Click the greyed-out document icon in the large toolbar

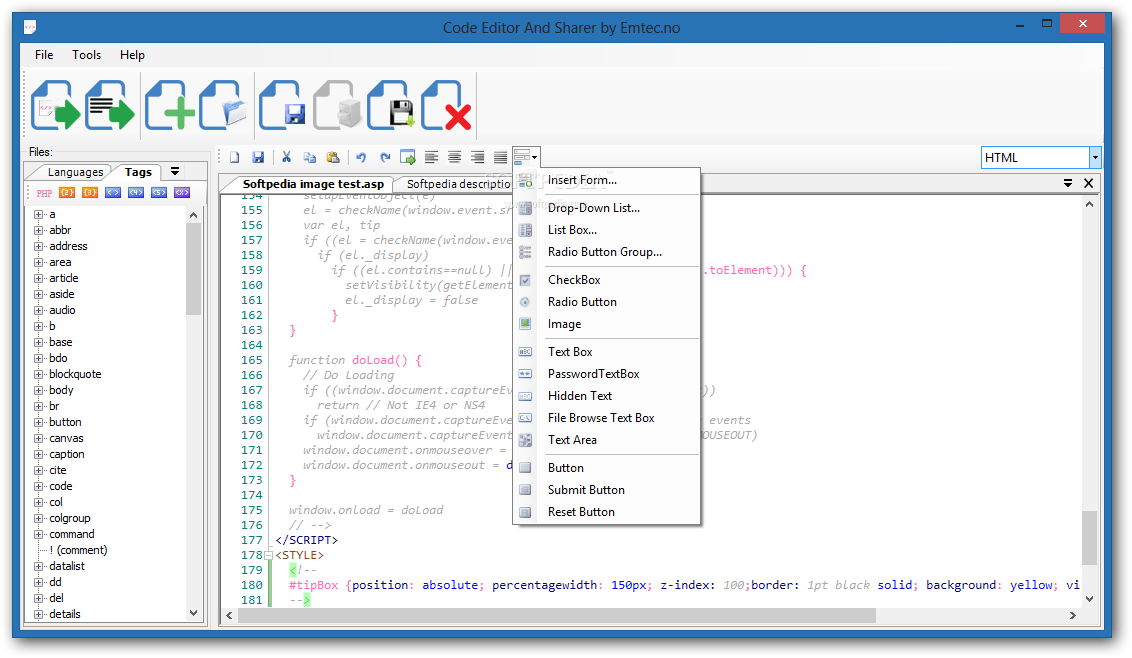(337, 105)
